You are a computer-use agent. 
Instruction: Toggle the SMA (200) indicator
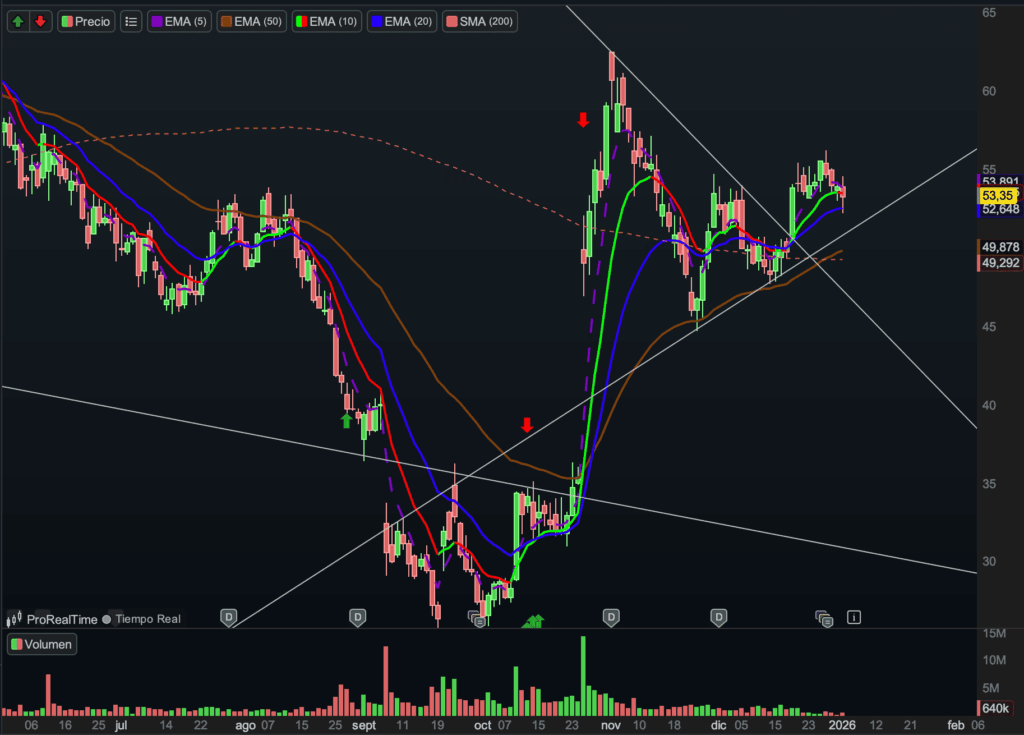click(480, 21)
